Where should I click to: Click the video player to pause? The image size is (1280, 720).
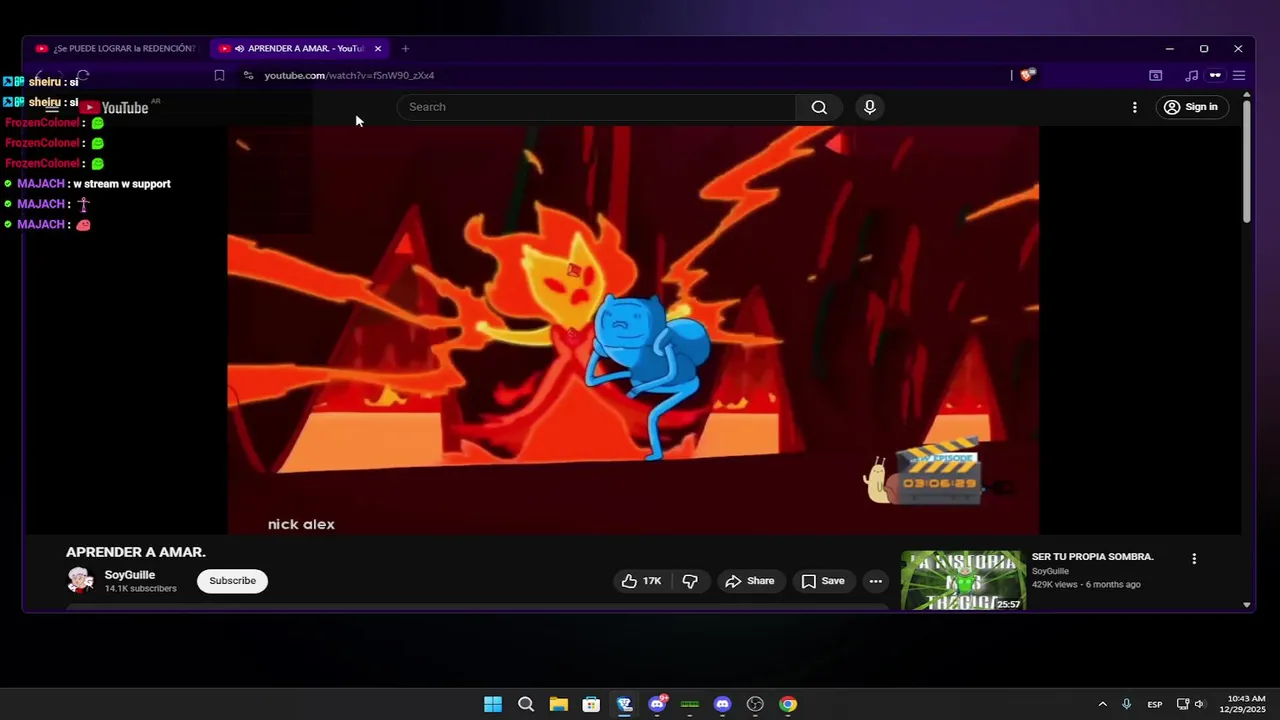click(633, 330)
